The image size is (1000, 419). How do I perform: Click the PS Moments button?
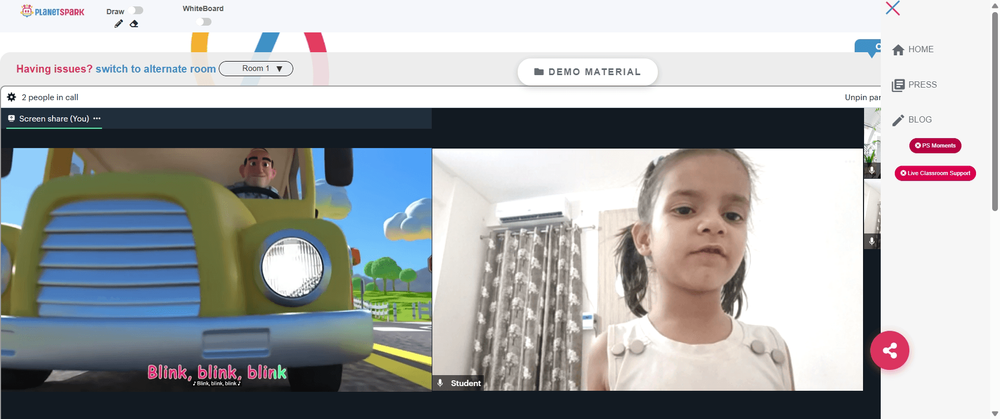tap(935, 146)
